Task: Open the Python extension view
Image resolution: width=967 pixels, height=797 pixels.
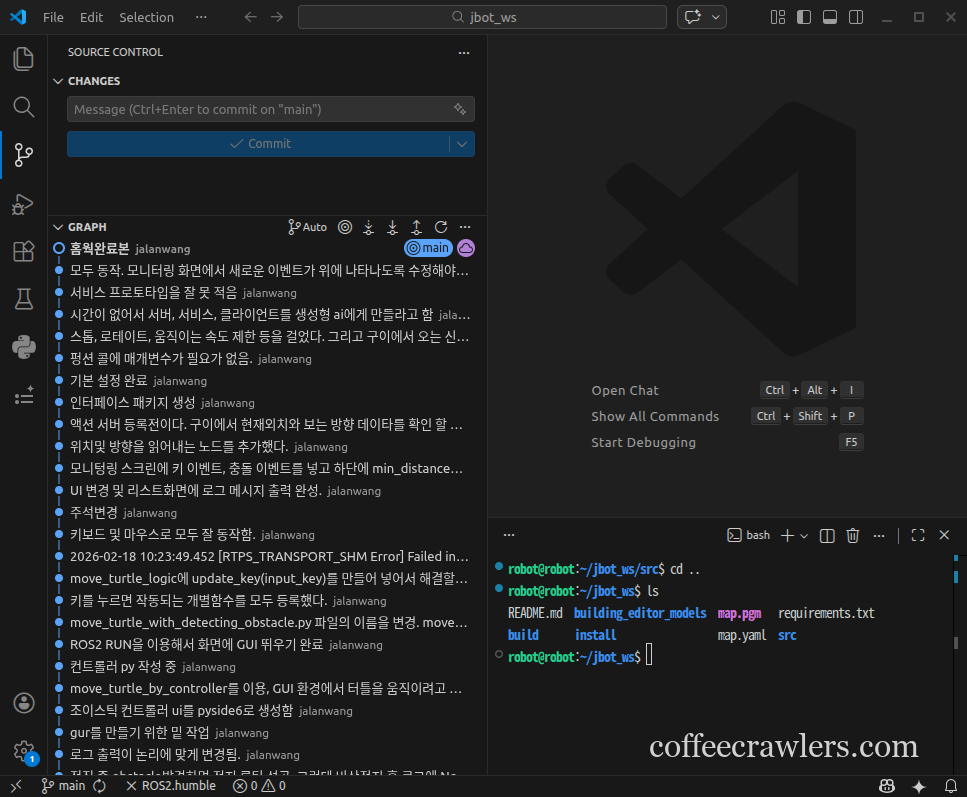Action: tap(23, 347)
